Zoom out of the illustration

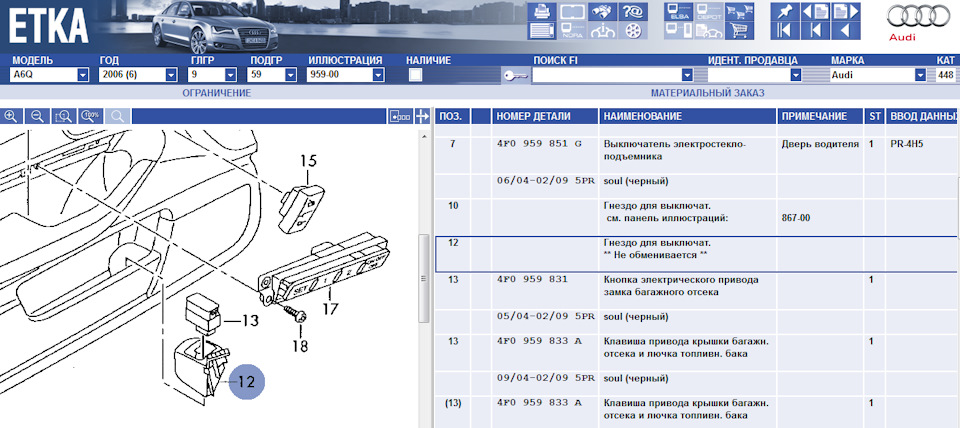38,116
